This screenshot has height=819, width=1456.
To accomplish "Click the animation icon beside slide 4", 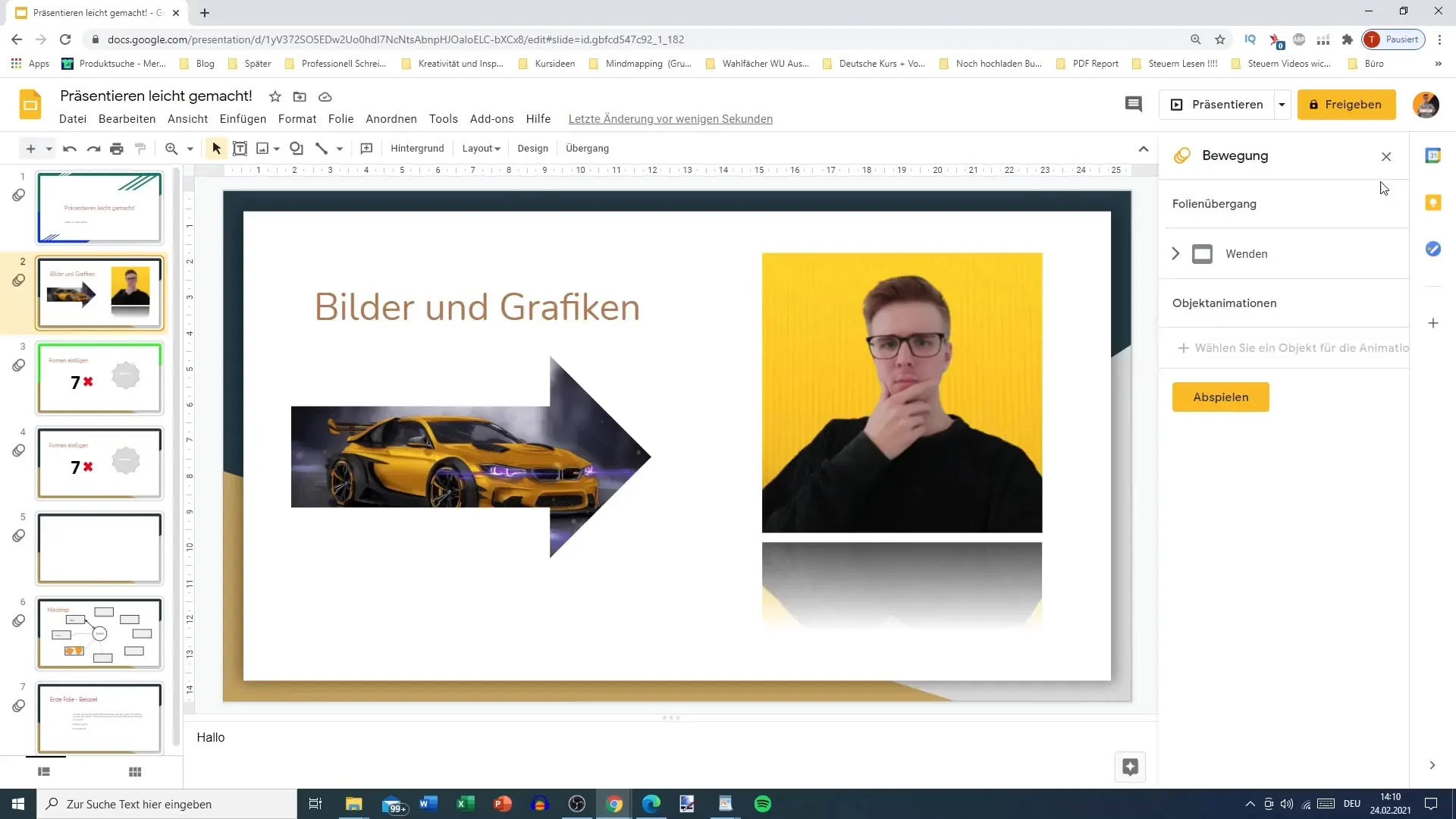I will coord(19,450).
